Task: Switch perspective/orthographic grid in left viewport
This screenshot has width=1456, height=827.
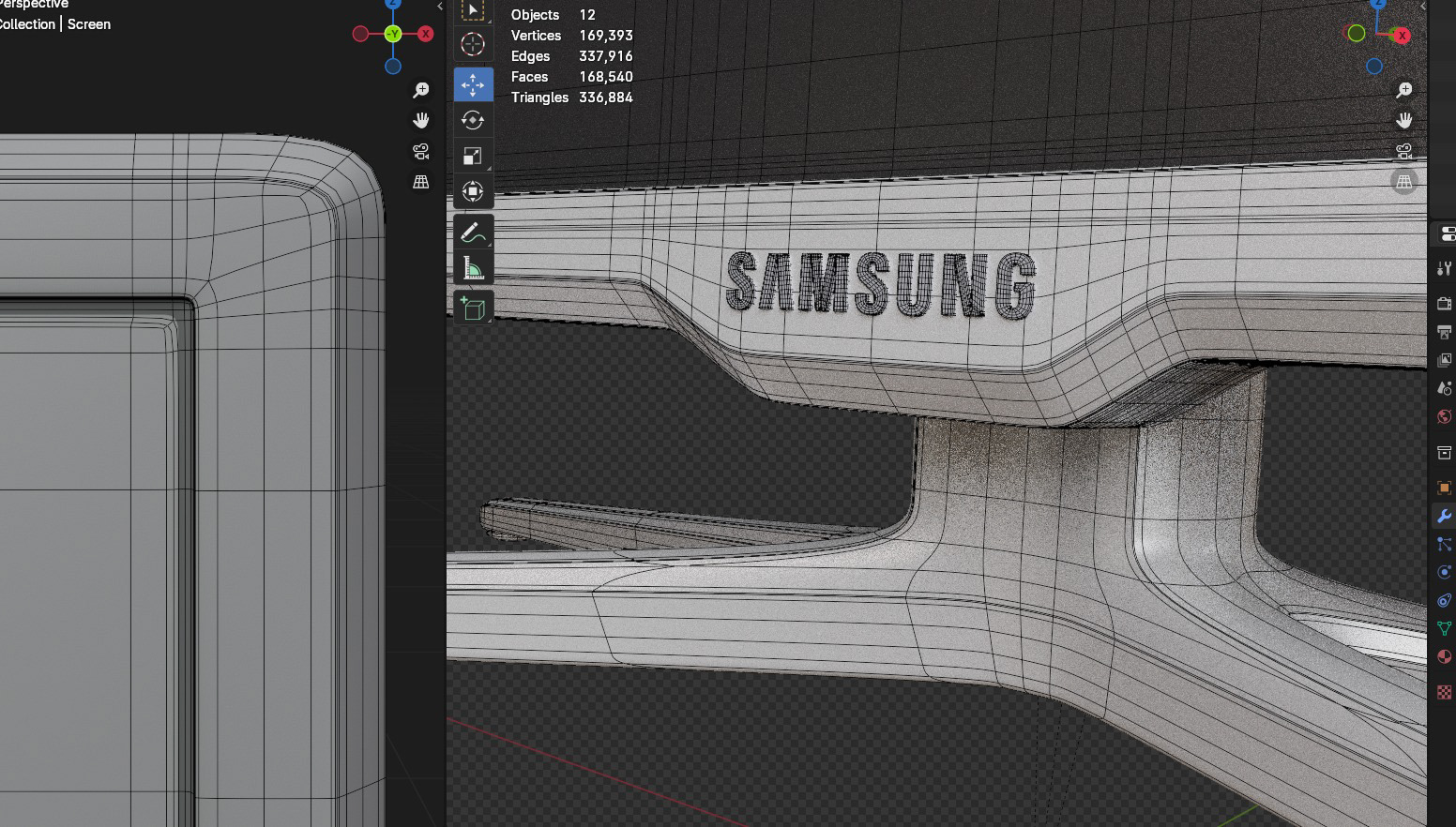Action: (x=421, y=182)
